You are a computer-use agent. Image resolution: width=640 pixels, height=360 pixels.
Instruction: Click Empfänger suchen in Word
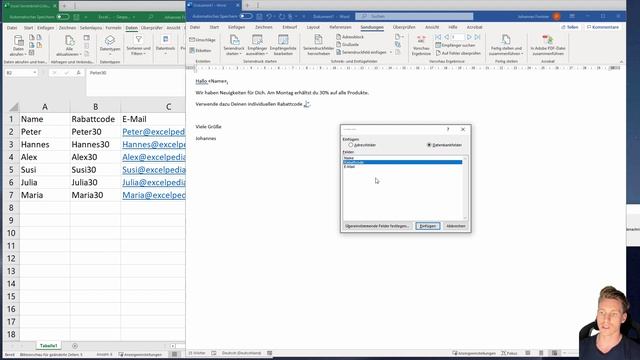pos(455,45)
